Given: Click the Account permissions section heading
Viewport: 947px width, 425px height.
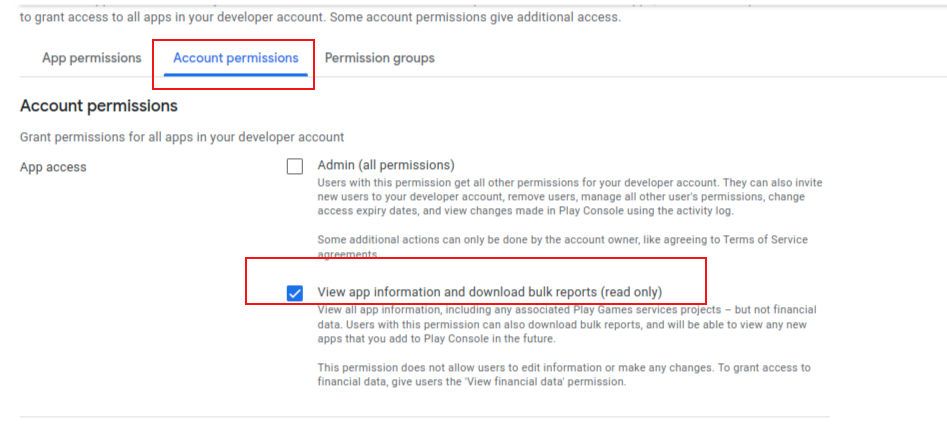Looking at the screenshot, I should click(x=99, y=106).
